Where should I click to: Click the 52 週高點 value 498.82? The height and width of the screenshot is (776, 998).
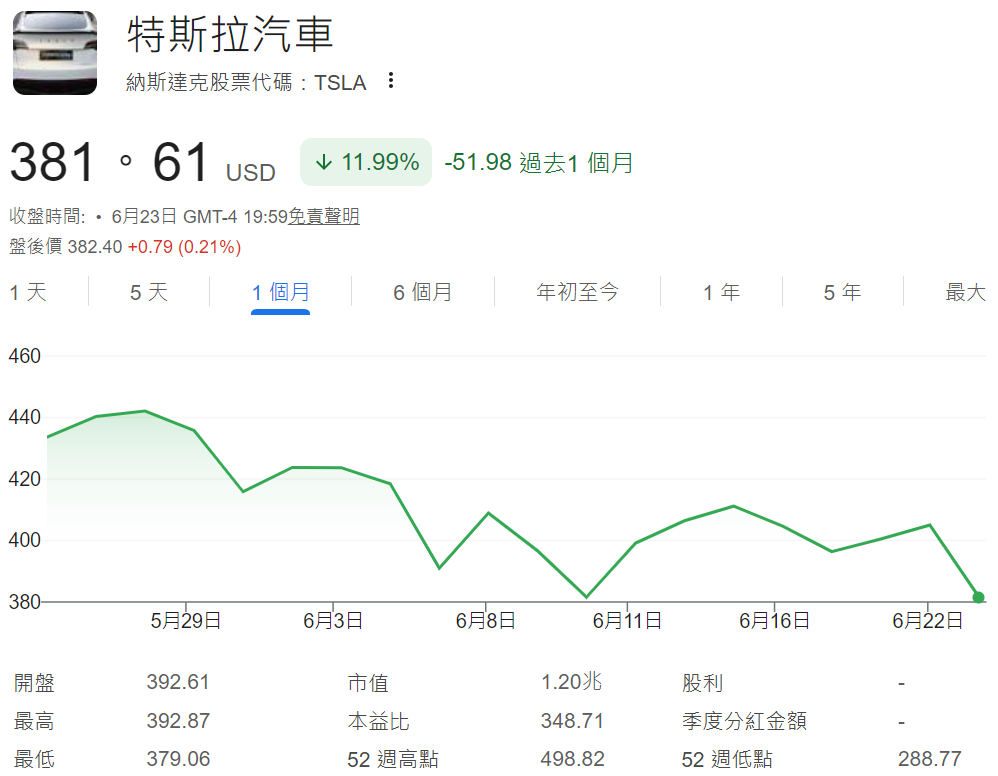(x=572, y=759)
